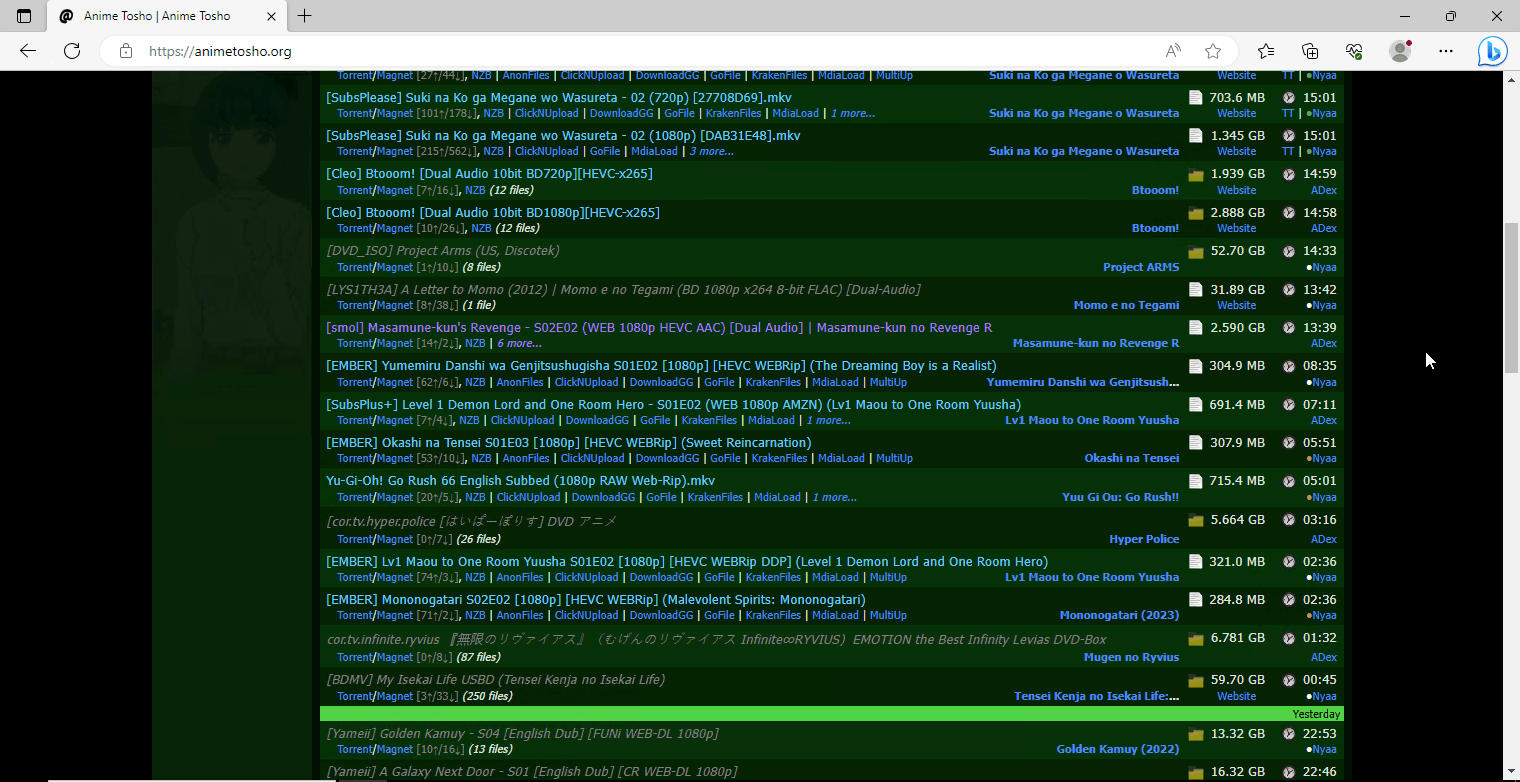The width and height of the screenshot is (1520, 782).
Task: Open browser Collections
Action: click(x=1310, y=51)
